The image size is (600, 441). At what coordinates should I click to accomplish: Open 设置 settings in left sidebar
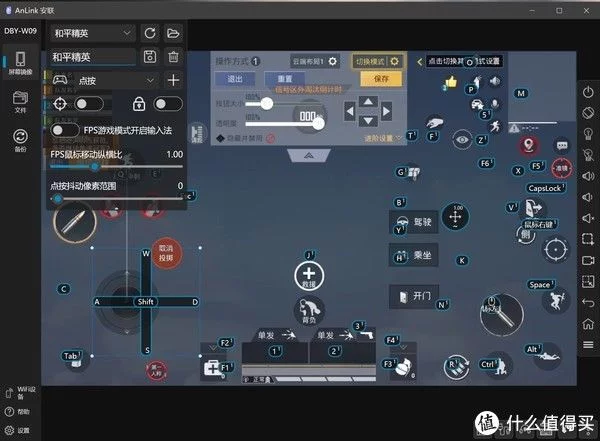click(18, 430)
